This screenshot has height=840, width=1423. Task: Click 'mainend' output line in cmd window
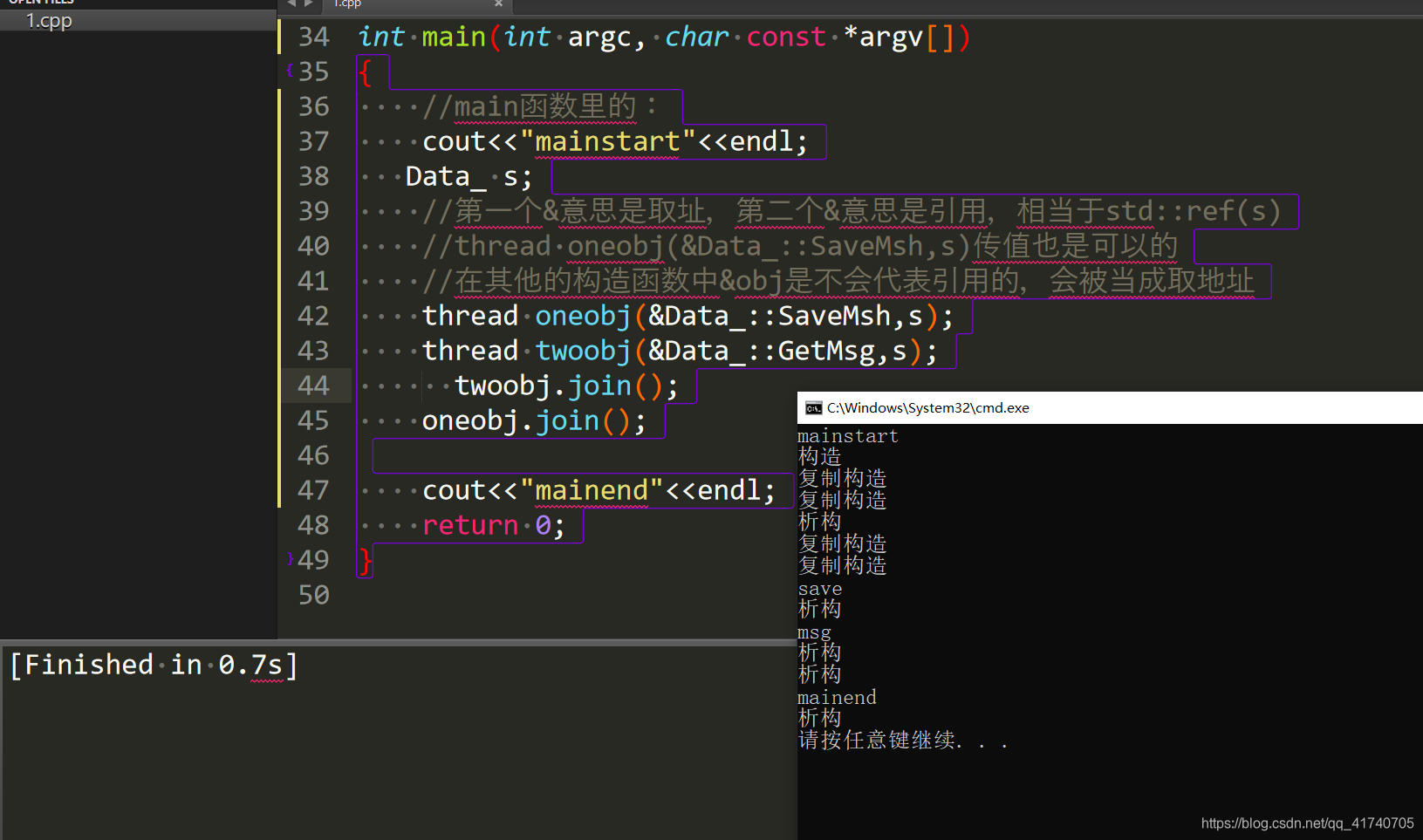pyautogui.click(x=837, y=698)
